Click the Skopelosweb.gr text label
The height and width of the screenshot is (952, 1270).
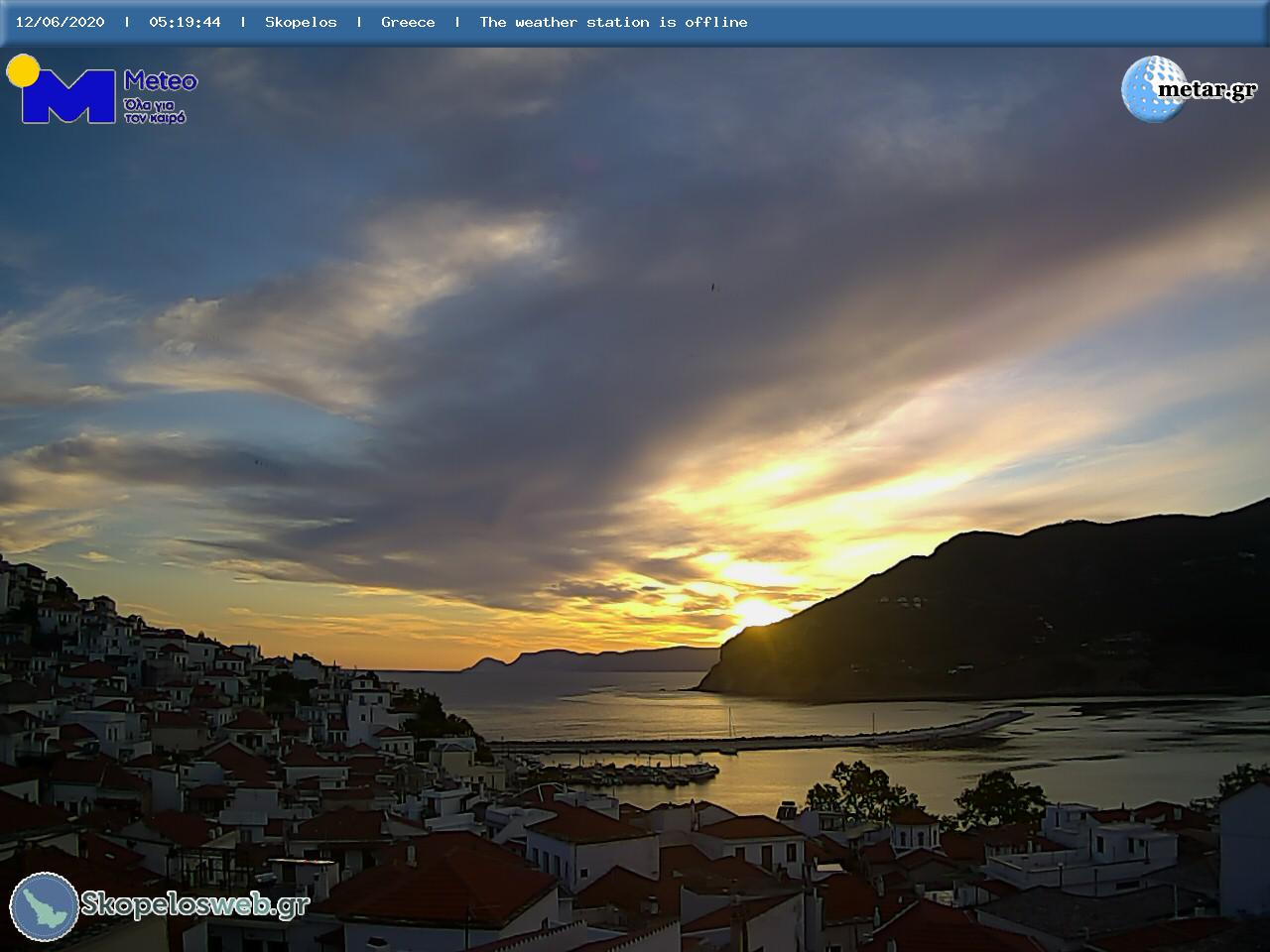tap(195, 904)
